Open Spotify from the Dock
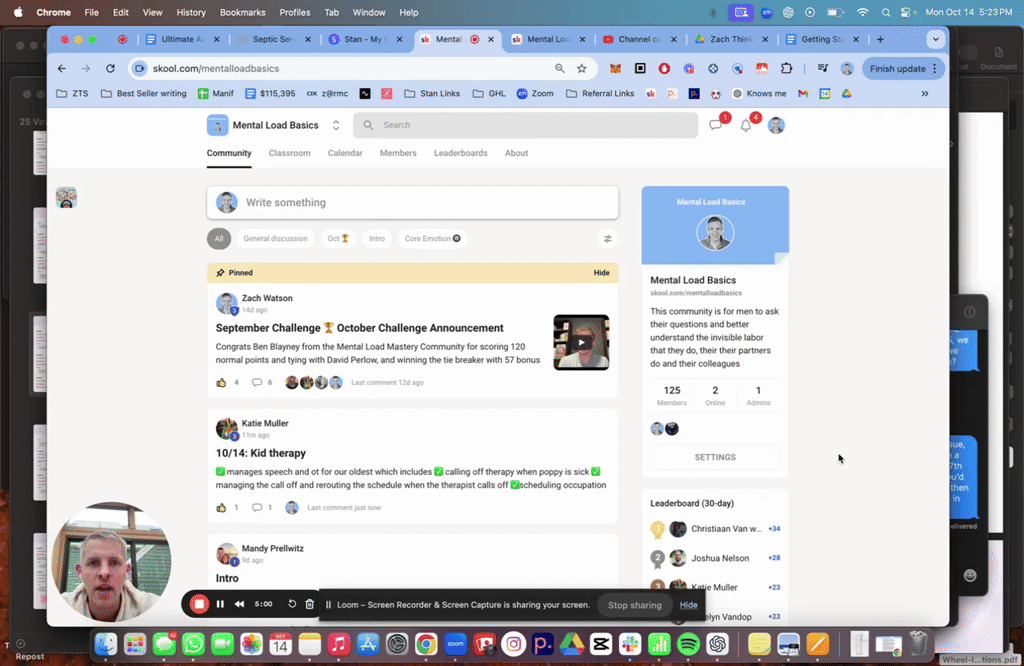The image size is (1024, 666). [688, 644]
